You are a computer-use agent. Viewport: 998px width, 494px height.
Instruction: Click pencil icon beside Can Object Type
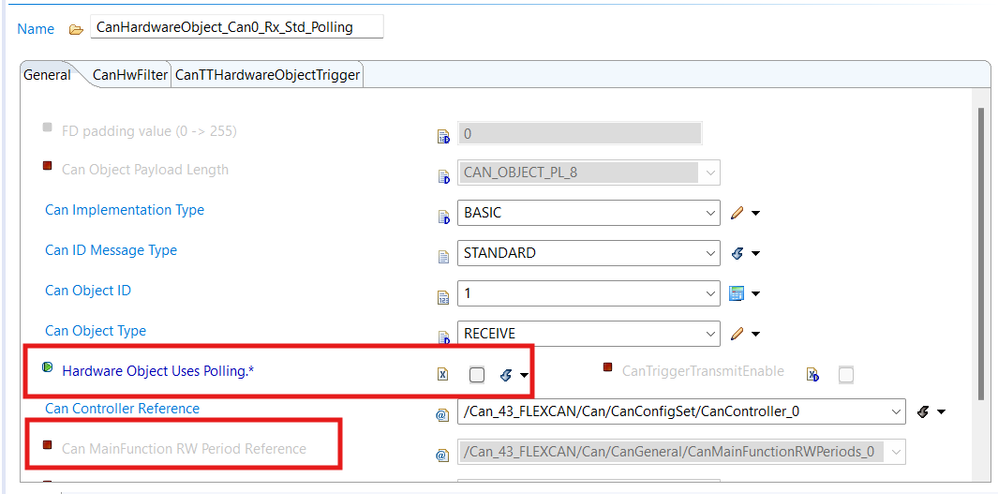point(738,333)
